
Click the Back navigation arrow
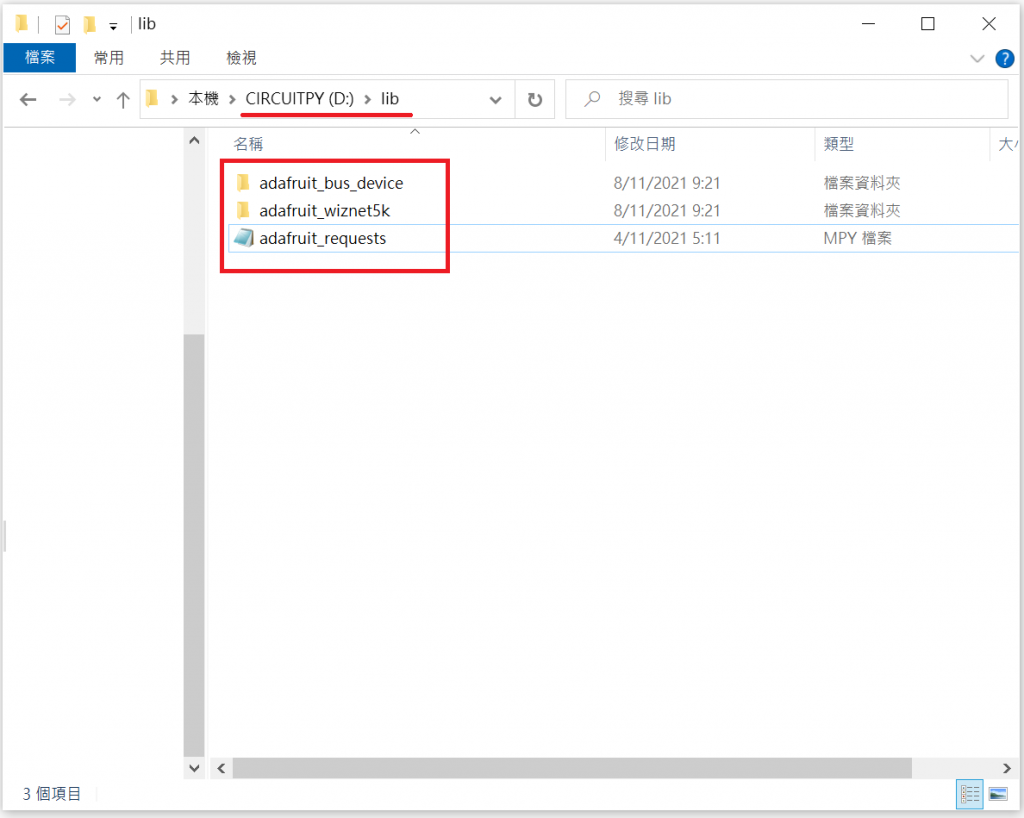pos(28,99)
